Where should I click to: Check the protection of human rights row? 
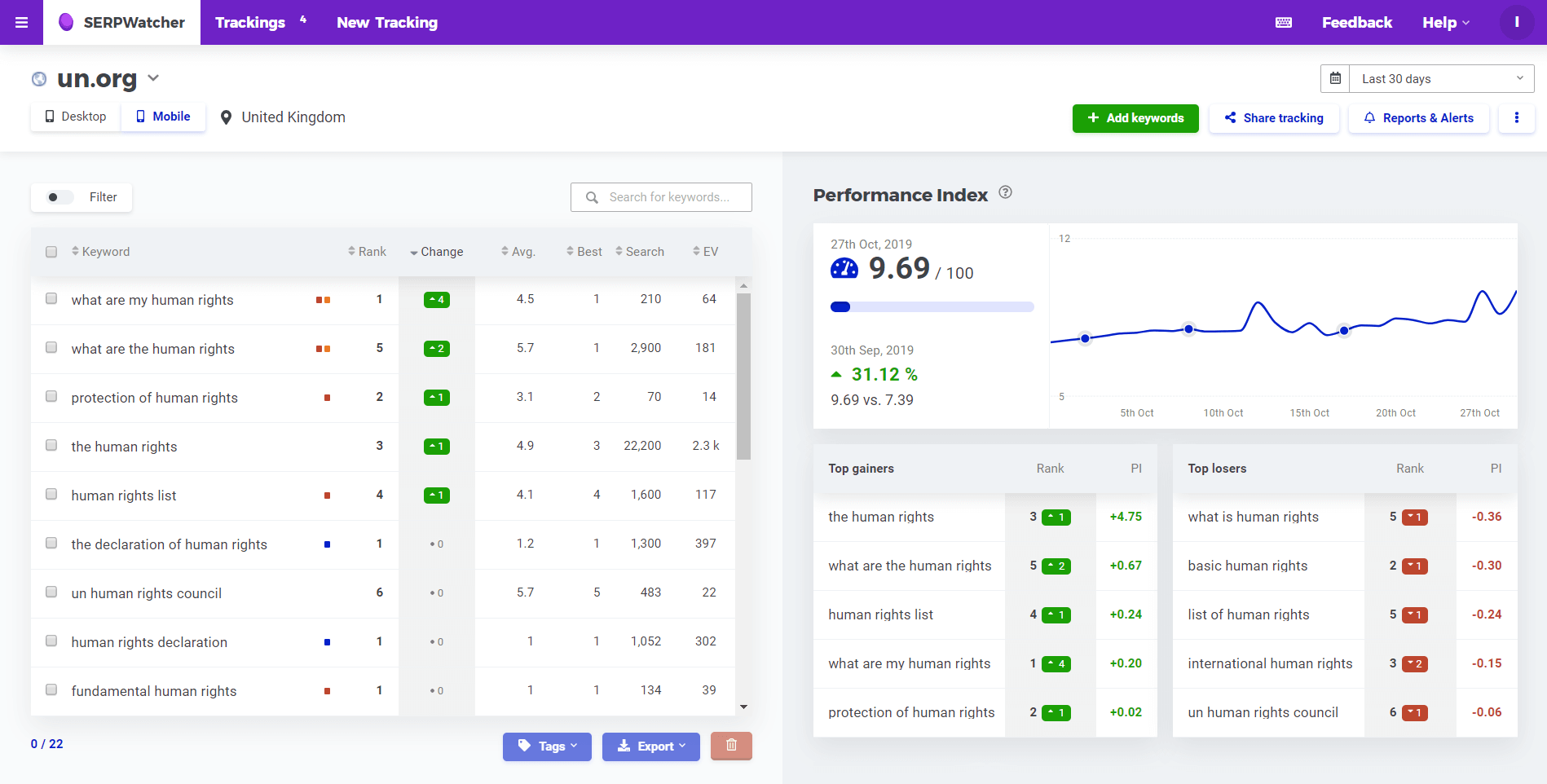tap(51, 396)
